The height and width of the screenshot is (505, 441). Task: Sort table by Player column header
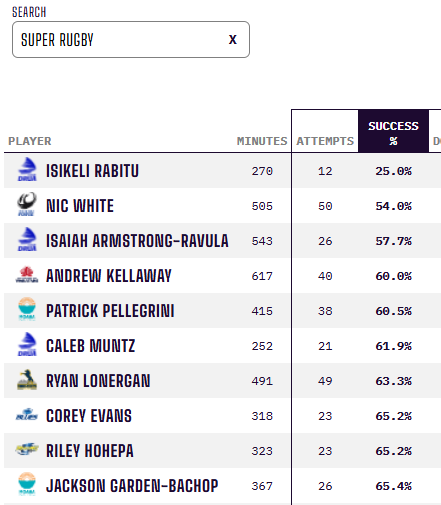30,141
